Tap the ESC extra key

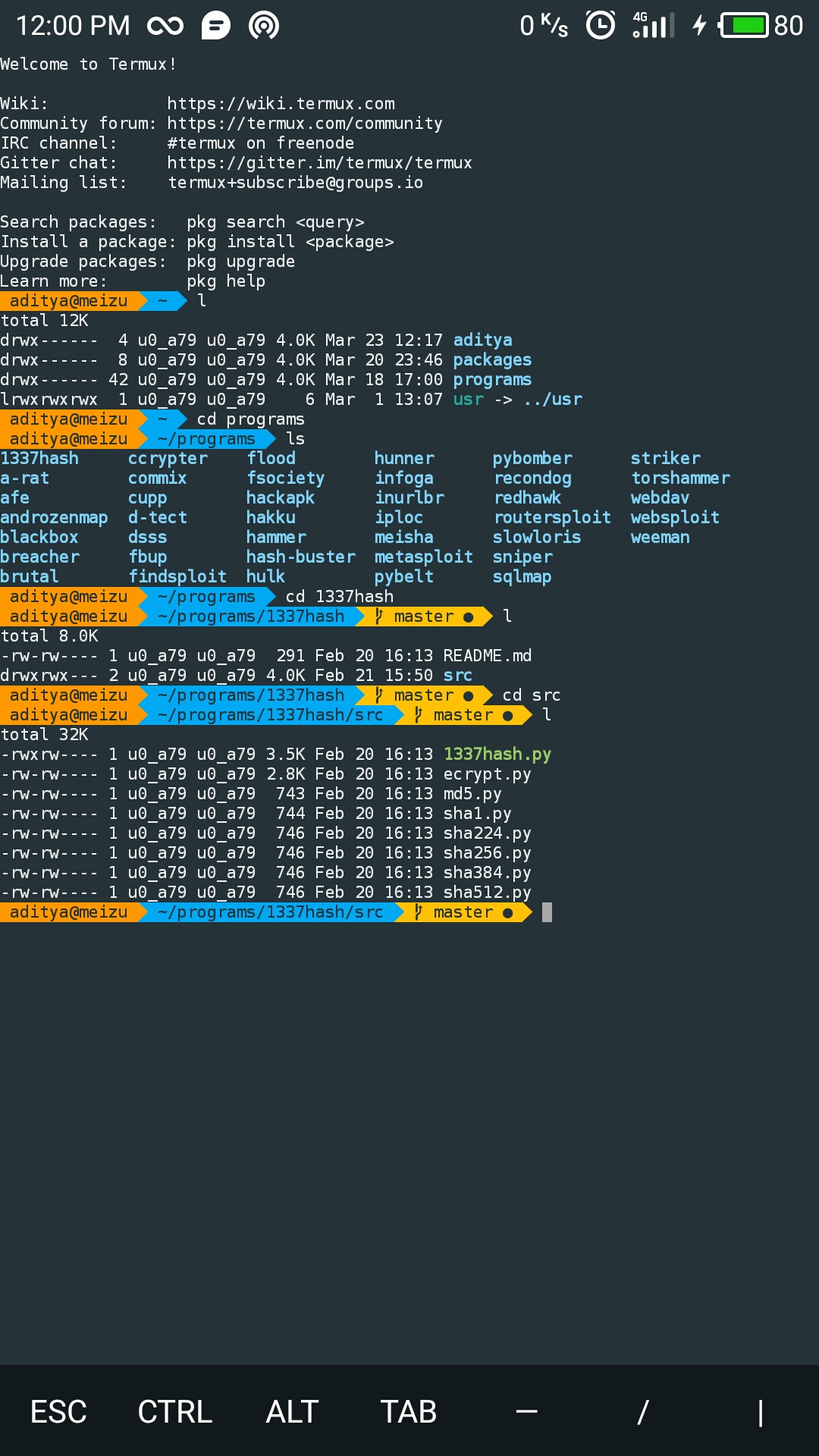point(58,1412)
